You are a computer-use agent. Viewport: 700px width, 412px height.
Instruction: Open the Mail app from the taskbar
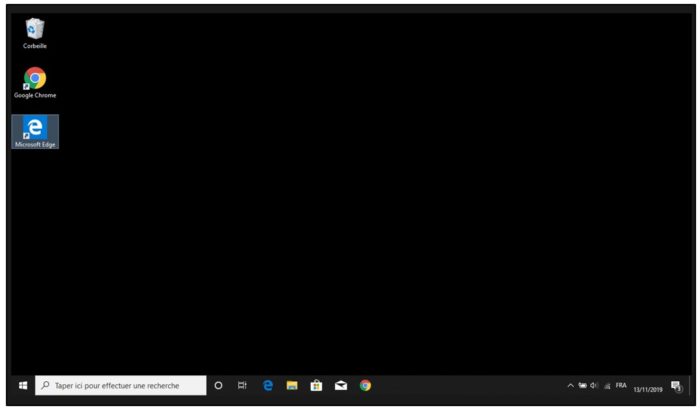point(341,385)
